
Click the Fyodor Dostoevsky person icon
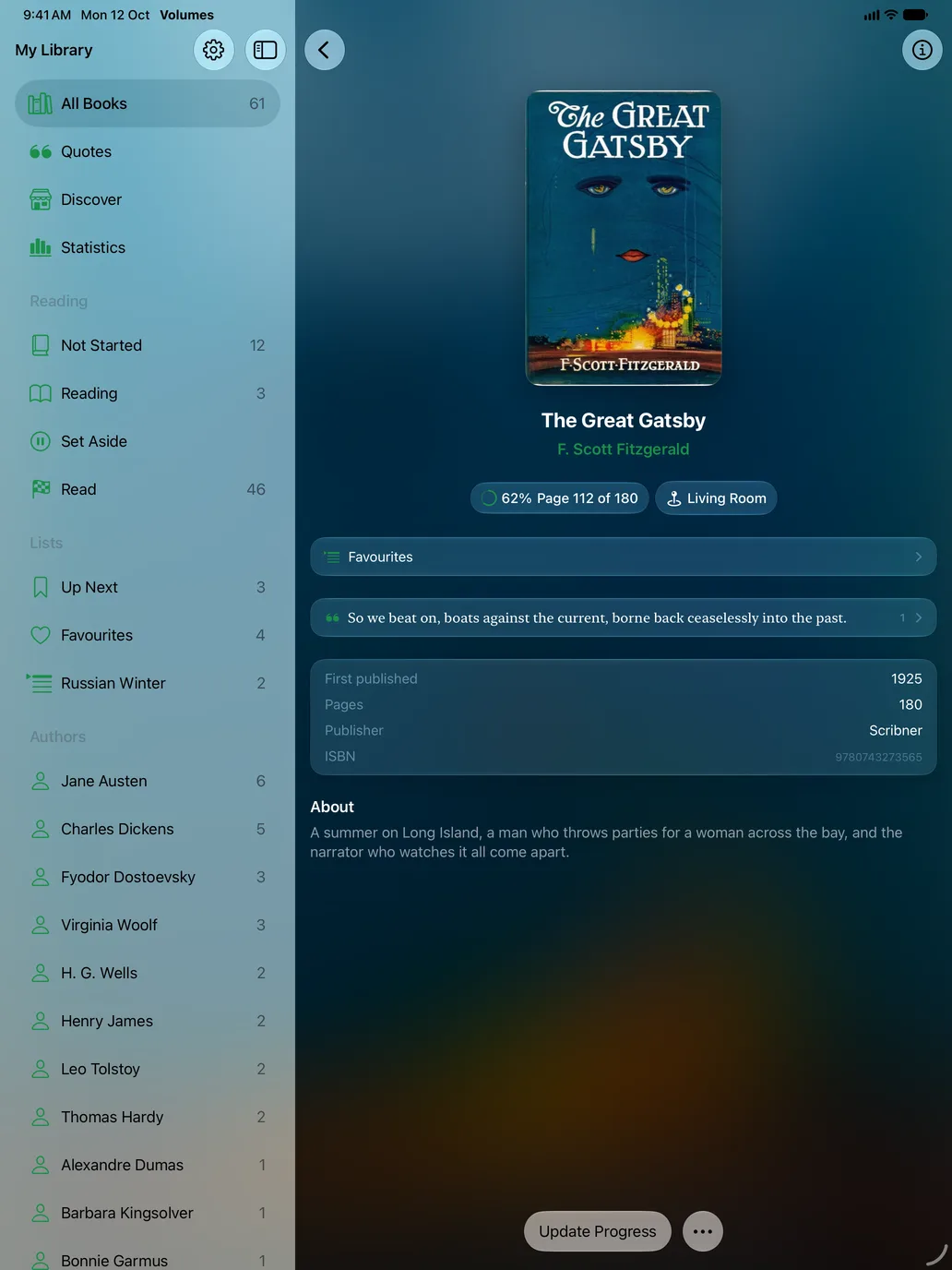point(41,877)
